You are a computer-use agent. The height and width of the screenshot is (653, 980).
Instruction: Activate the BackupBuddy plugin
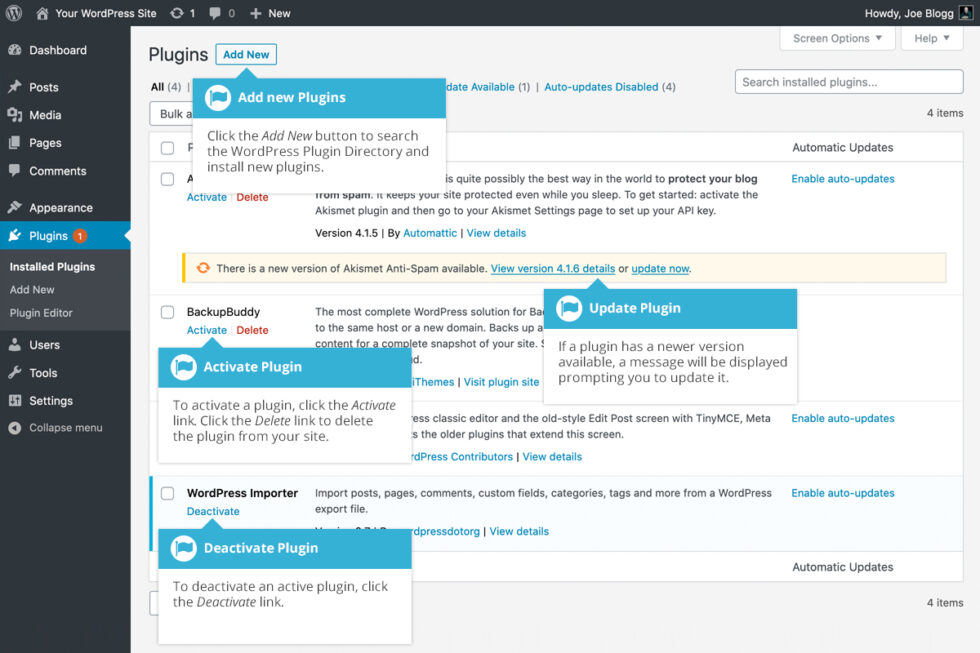[207, 330]
